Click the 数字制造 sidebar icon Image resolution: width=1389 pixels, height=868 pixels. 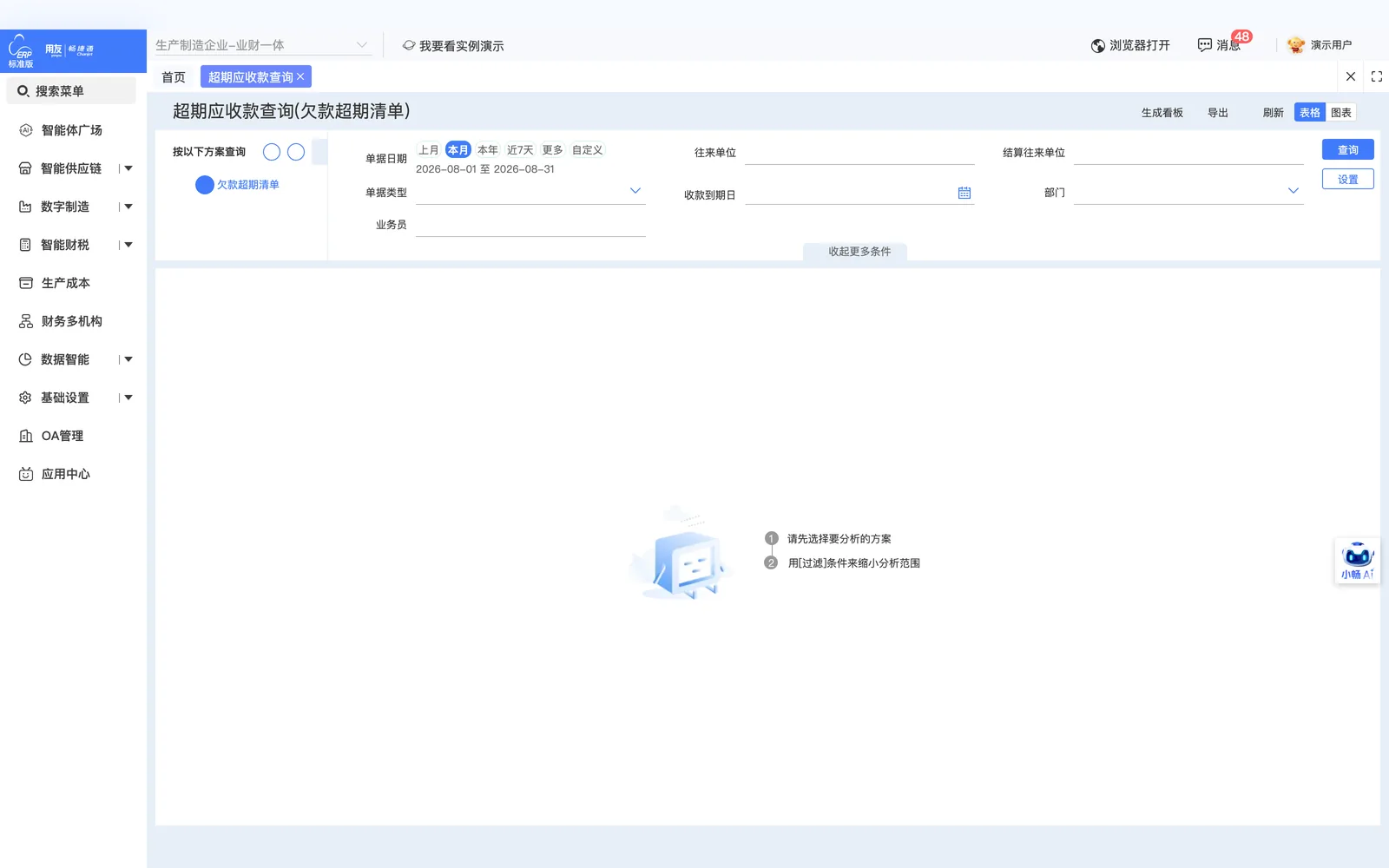(25, 207)
